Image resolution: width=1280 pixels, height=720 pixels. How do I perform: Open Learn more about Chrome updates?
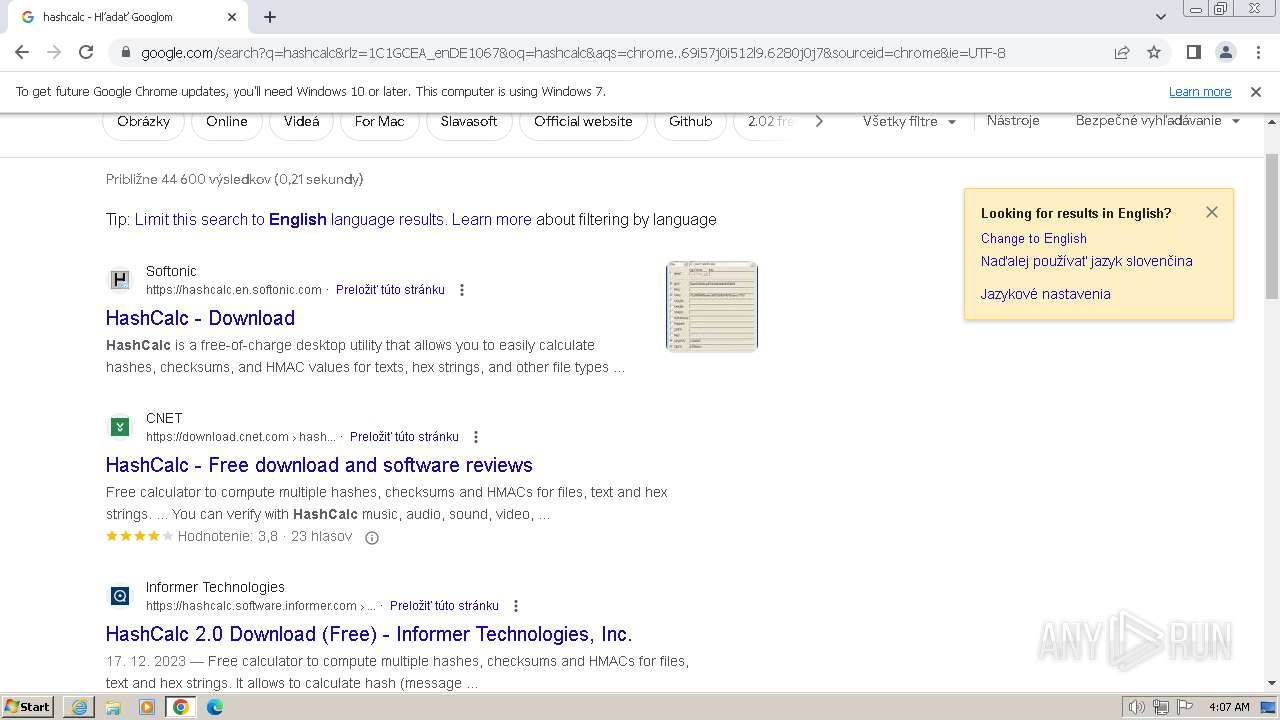(1200, 92)
